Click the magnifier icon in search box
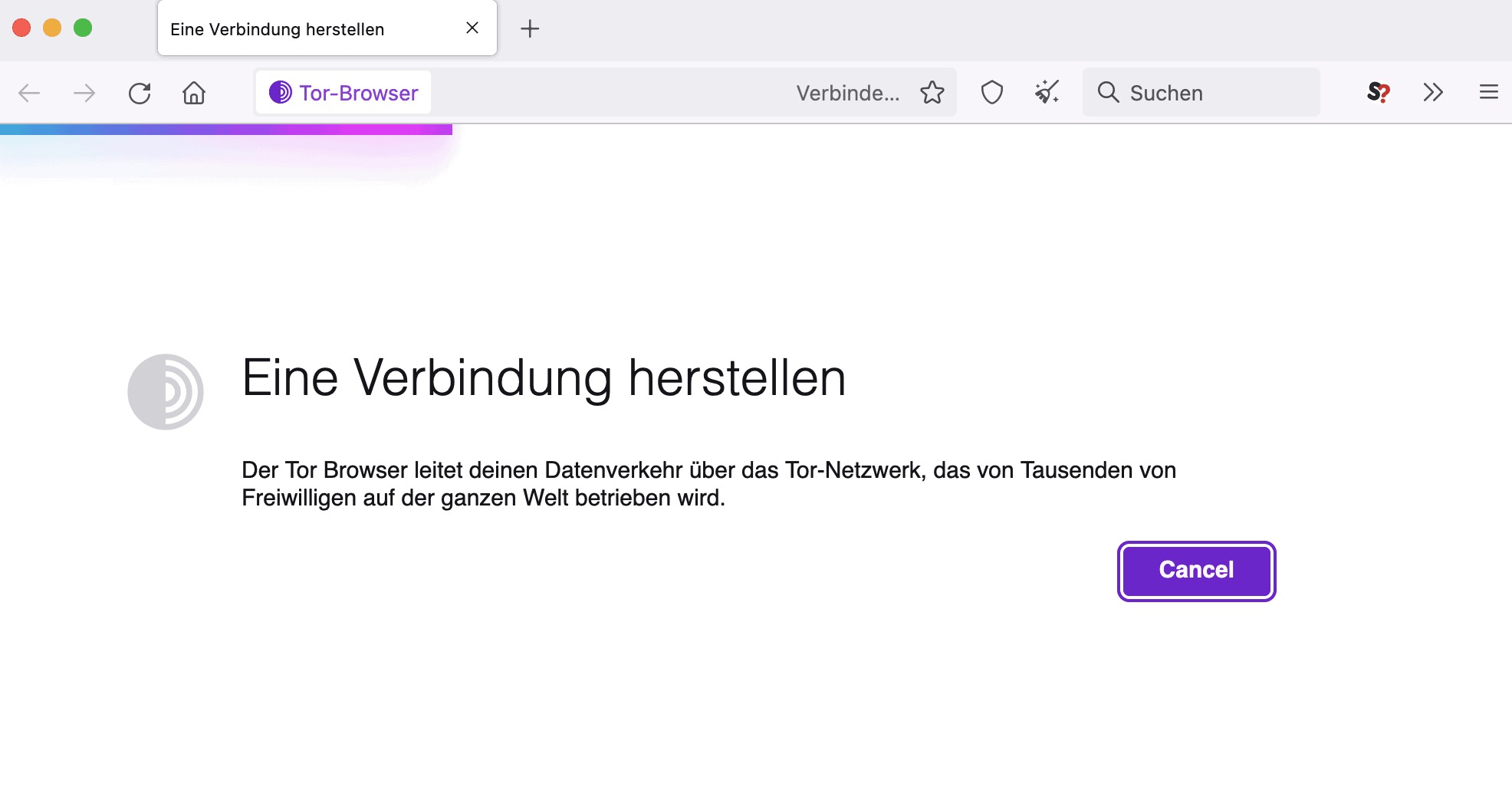 1109,93
